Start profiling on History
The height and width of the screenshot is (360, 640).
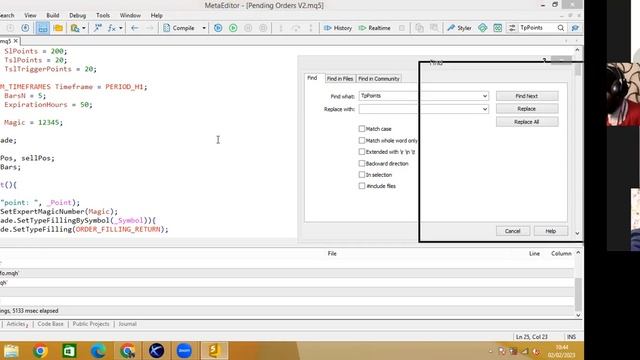point(338,28)
